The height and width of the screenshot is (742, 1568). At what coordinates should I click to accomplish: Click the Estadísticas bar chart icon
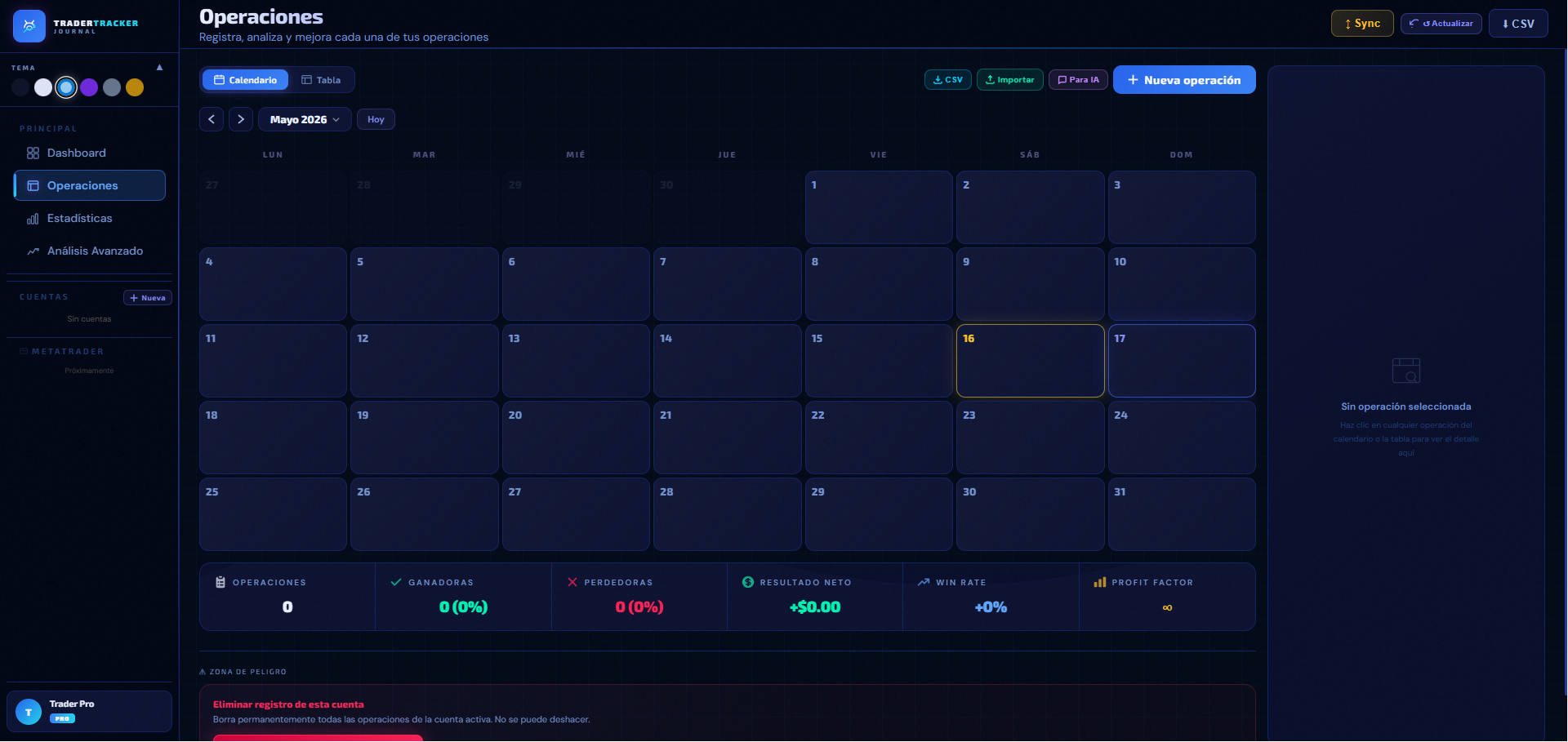point(33,219)
